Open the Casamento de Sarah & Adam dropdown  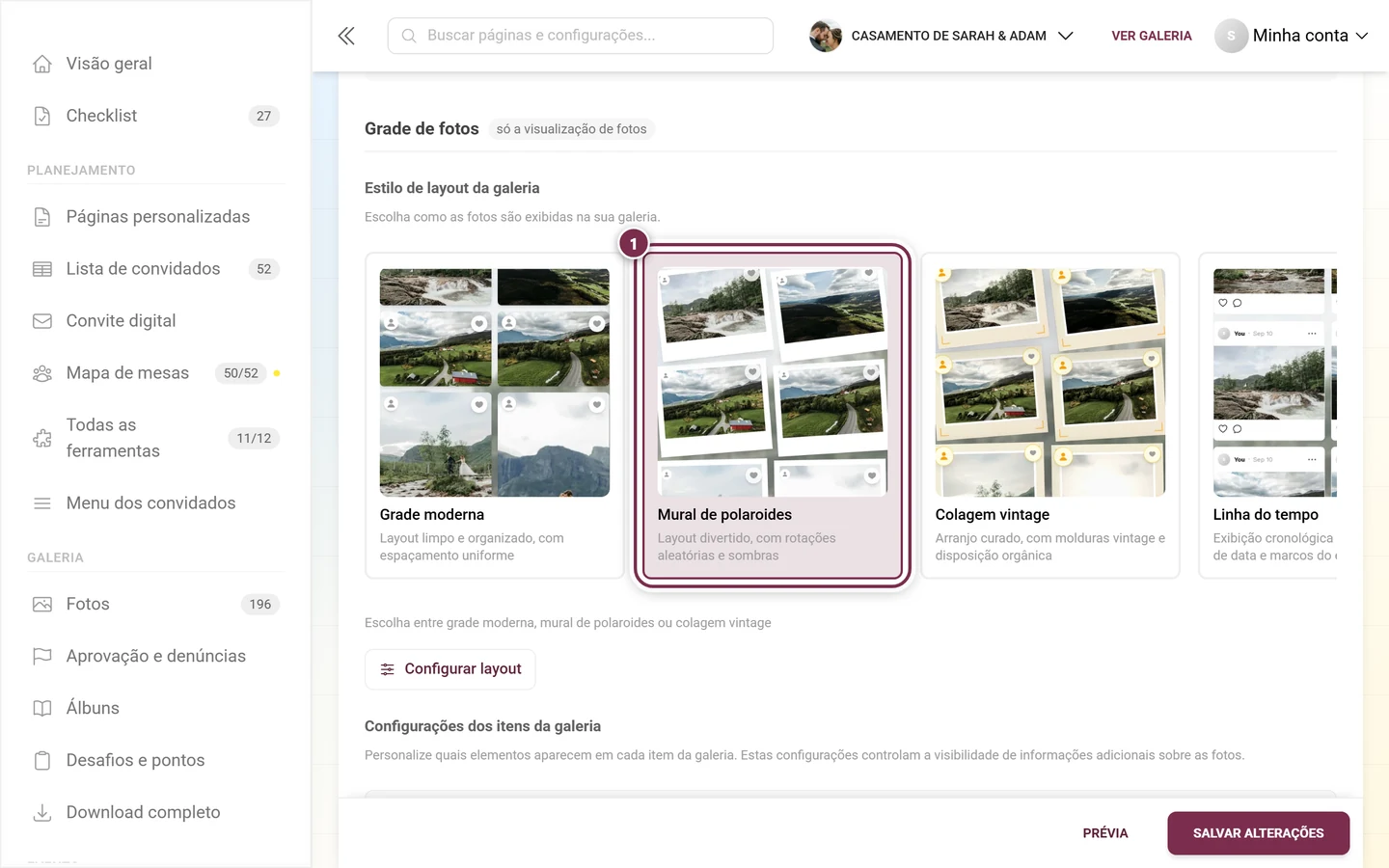(x=941, y=36)
